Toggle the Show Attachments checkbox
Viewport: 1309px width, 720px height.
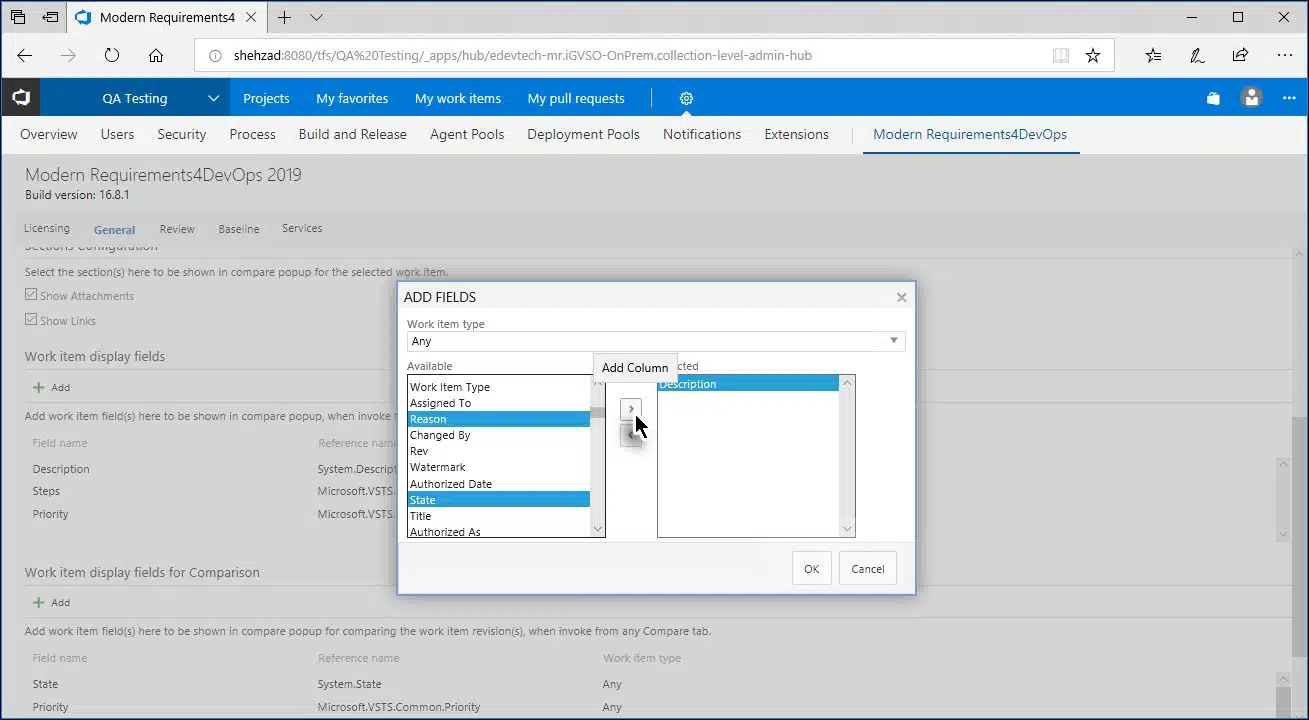(32, 296)
